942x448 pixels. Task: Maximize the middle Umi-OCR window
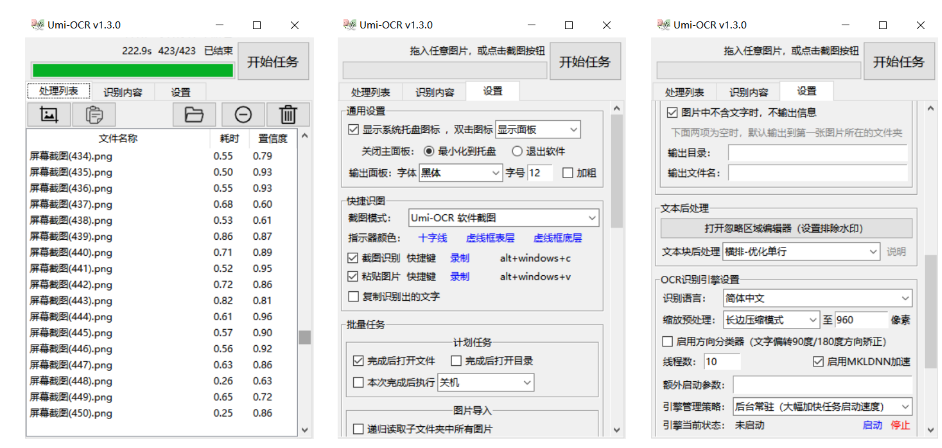point(570,25)
